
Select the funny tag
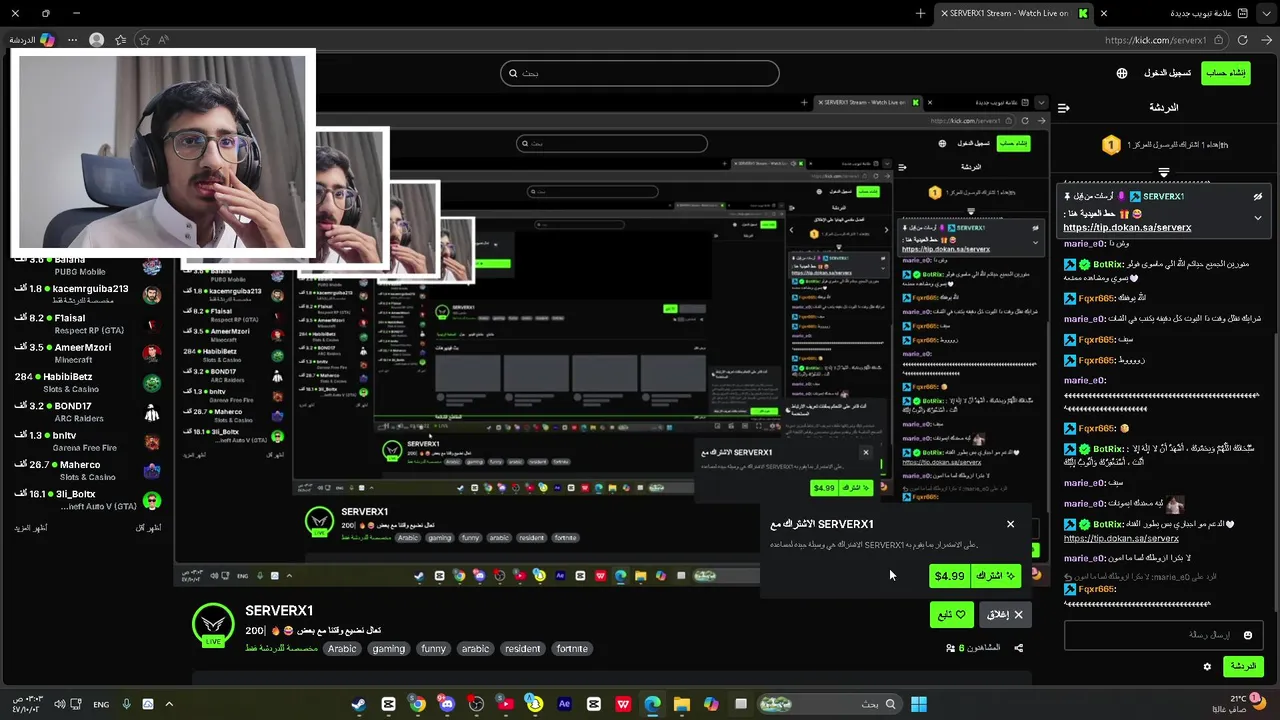coord(433,649)
